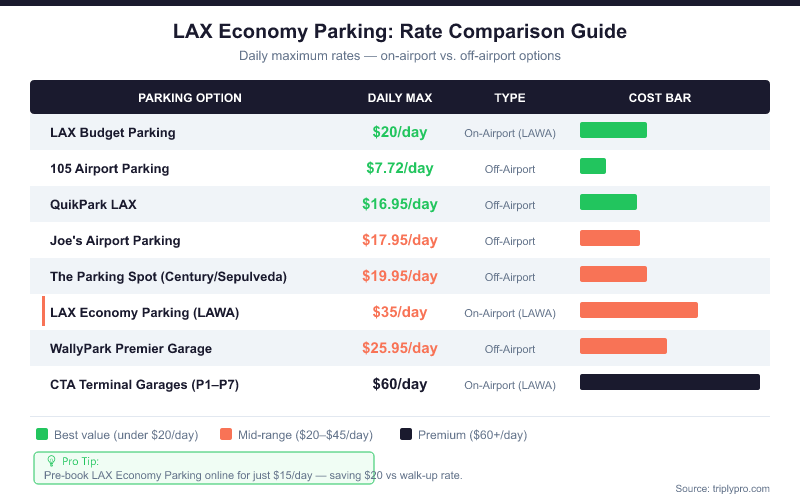The width and height of the screenshot is (800, 500).
Task: Click the QuikPark LAX green cost bar
Action: 608,202
